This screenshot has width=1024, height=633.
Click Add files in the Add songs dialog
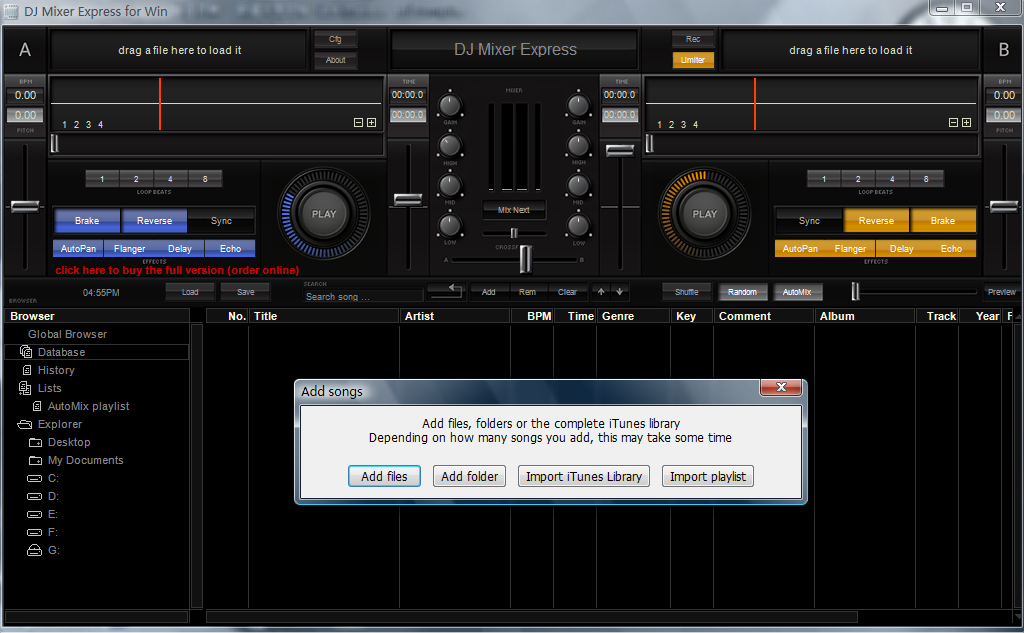(384, 476)
